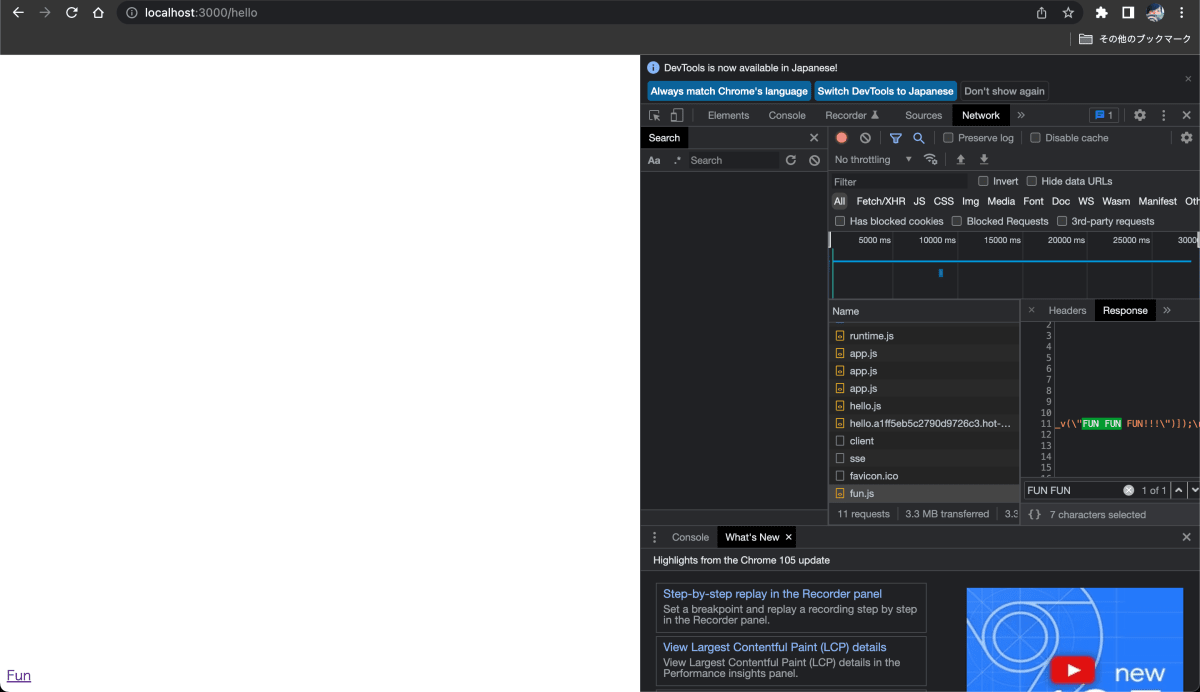Toggle the device toolbar icon
Viewport: 1200px width, 692px height.
[677, 115]
